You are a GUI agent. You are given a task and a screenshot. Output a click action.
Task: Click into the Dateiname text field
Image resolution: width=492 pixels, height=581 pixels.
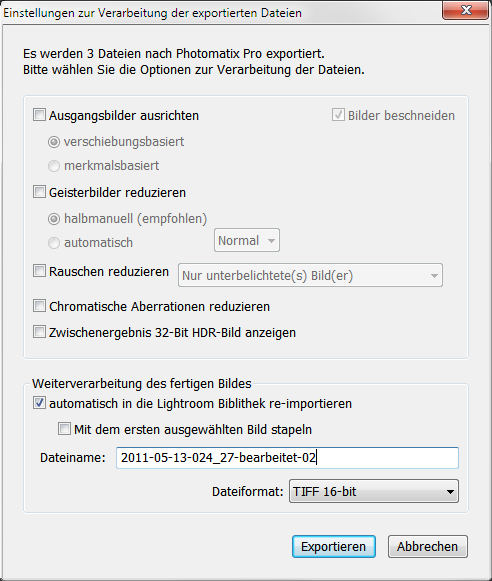287,458
